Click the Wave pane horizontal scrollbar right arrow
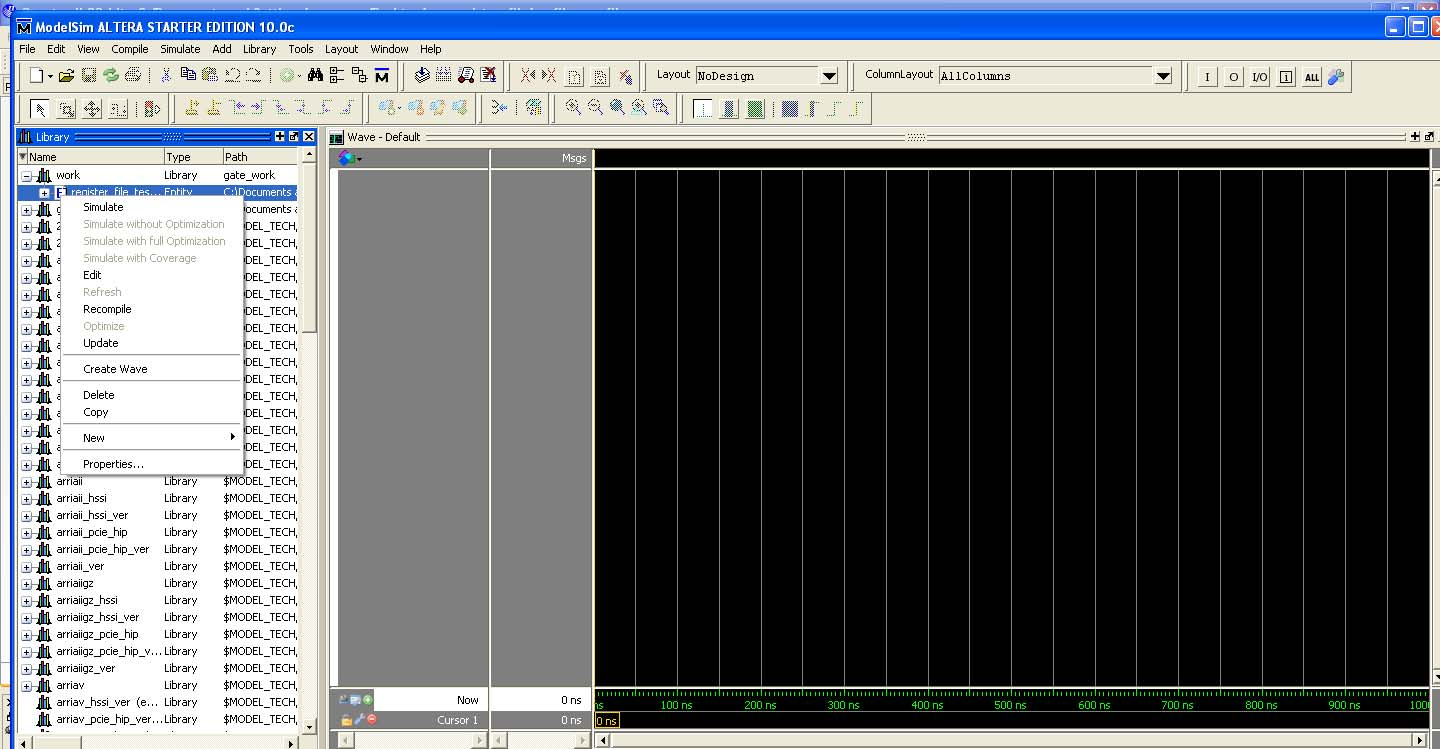Screen dimensions: 1440x749 1421,741
